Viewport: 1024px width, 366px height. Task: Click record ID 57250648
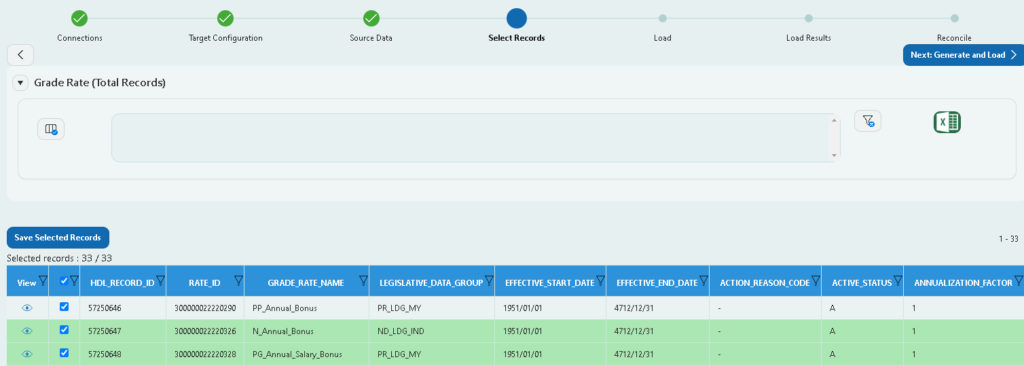pyautogui.click(x=105, y=354)
